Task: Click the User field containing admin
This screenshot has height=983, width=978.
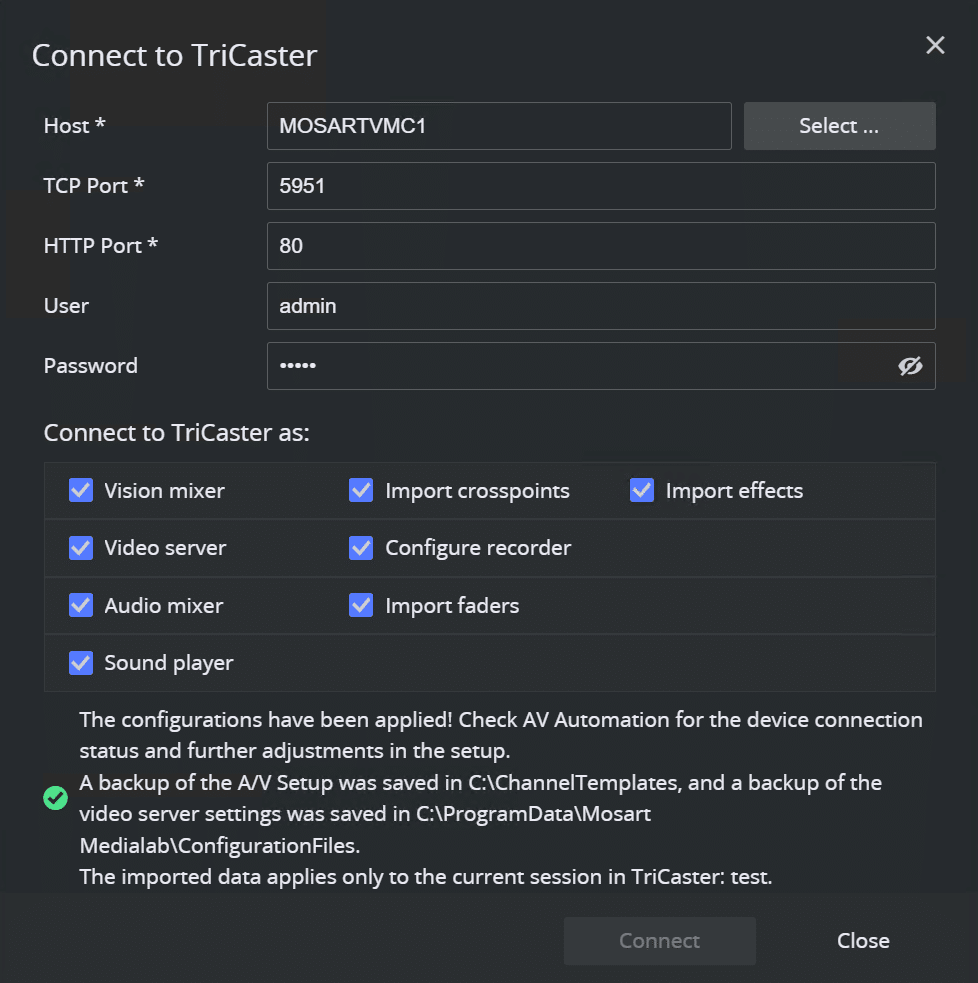Action: 600,306
